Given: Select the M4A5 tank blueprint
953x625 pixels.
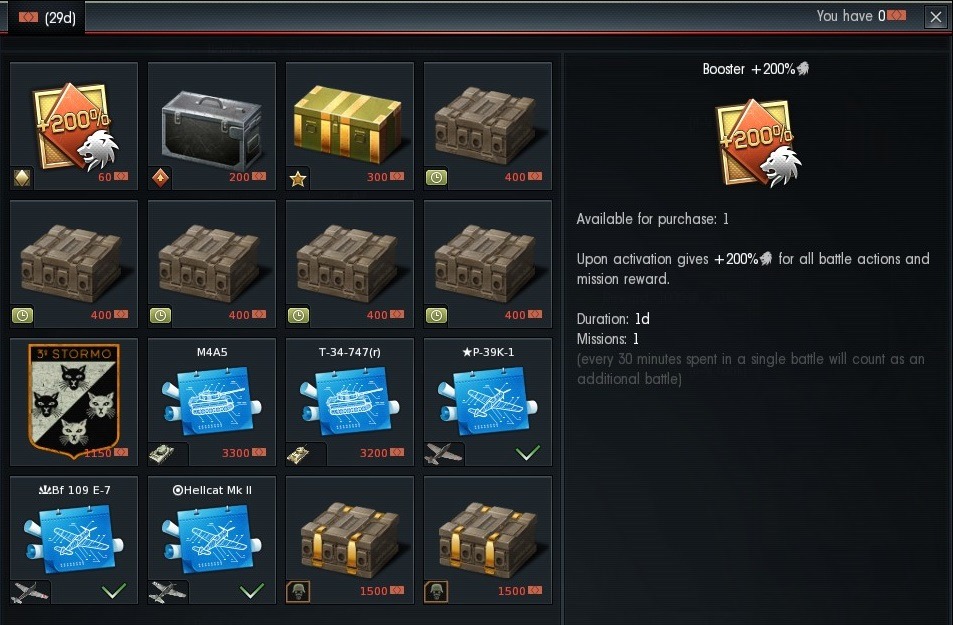Looking at the screenshot, I should [212, 402].
